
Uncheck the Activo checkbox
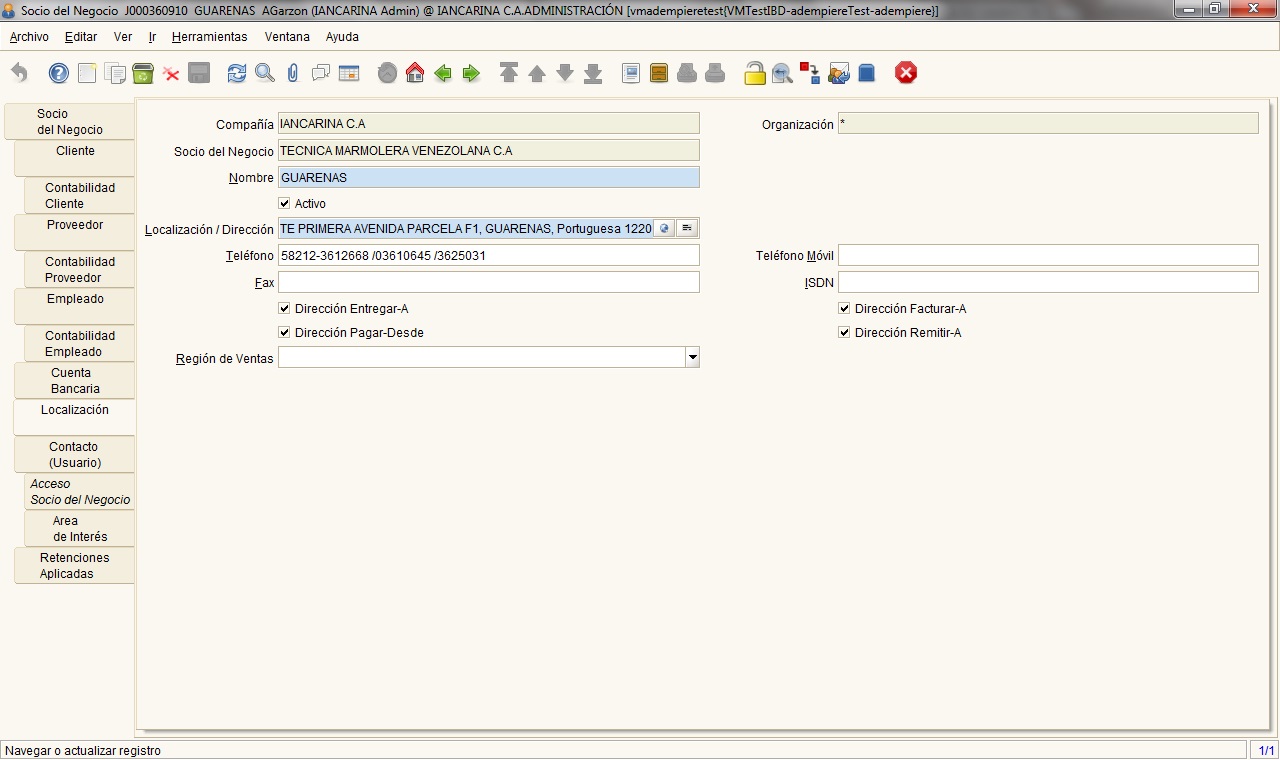point(285,204)
